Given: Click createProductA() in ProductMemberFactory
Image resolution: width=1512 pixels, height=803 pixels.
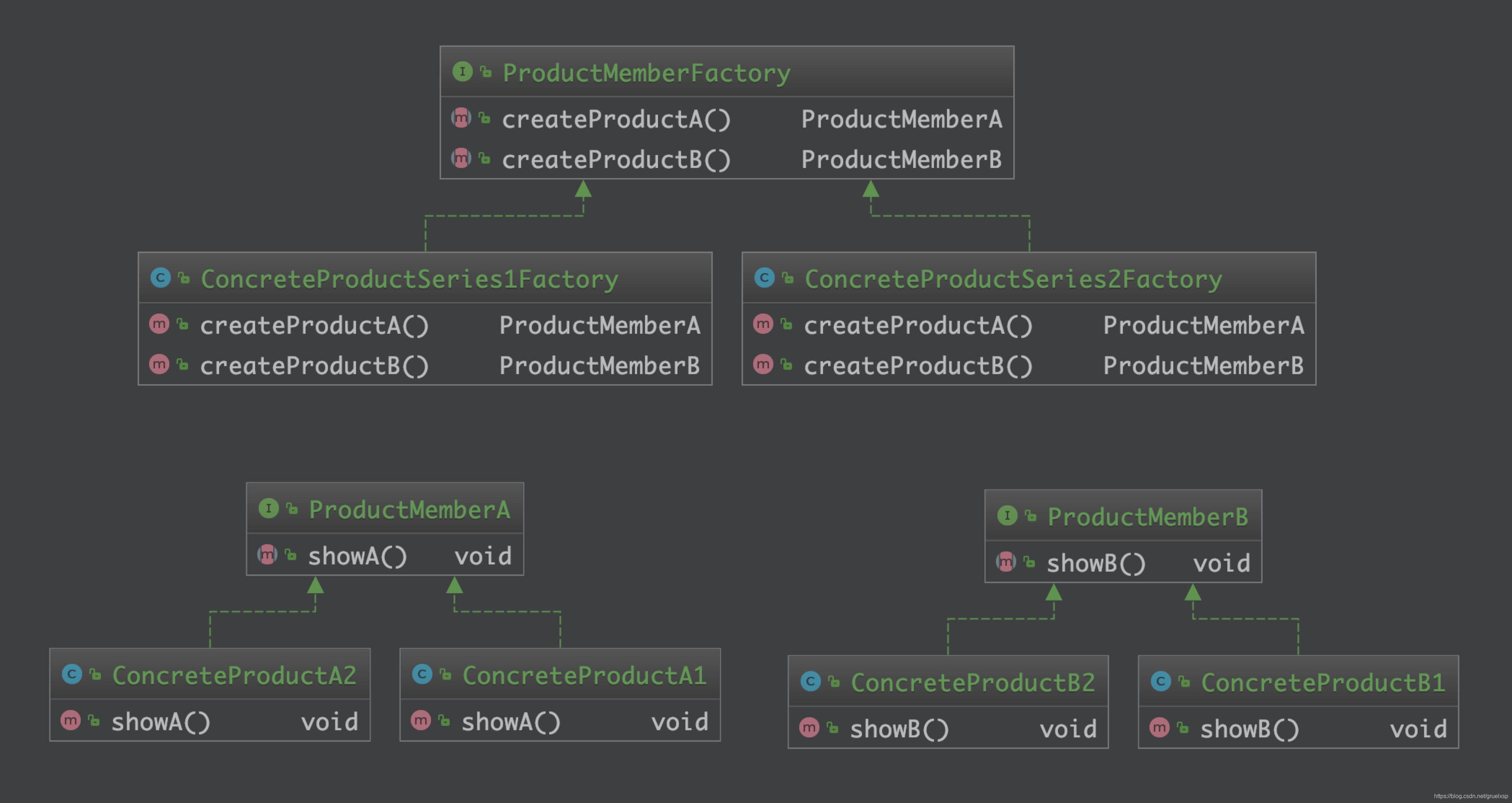Looking at the screenshot, I should point(616,120).
